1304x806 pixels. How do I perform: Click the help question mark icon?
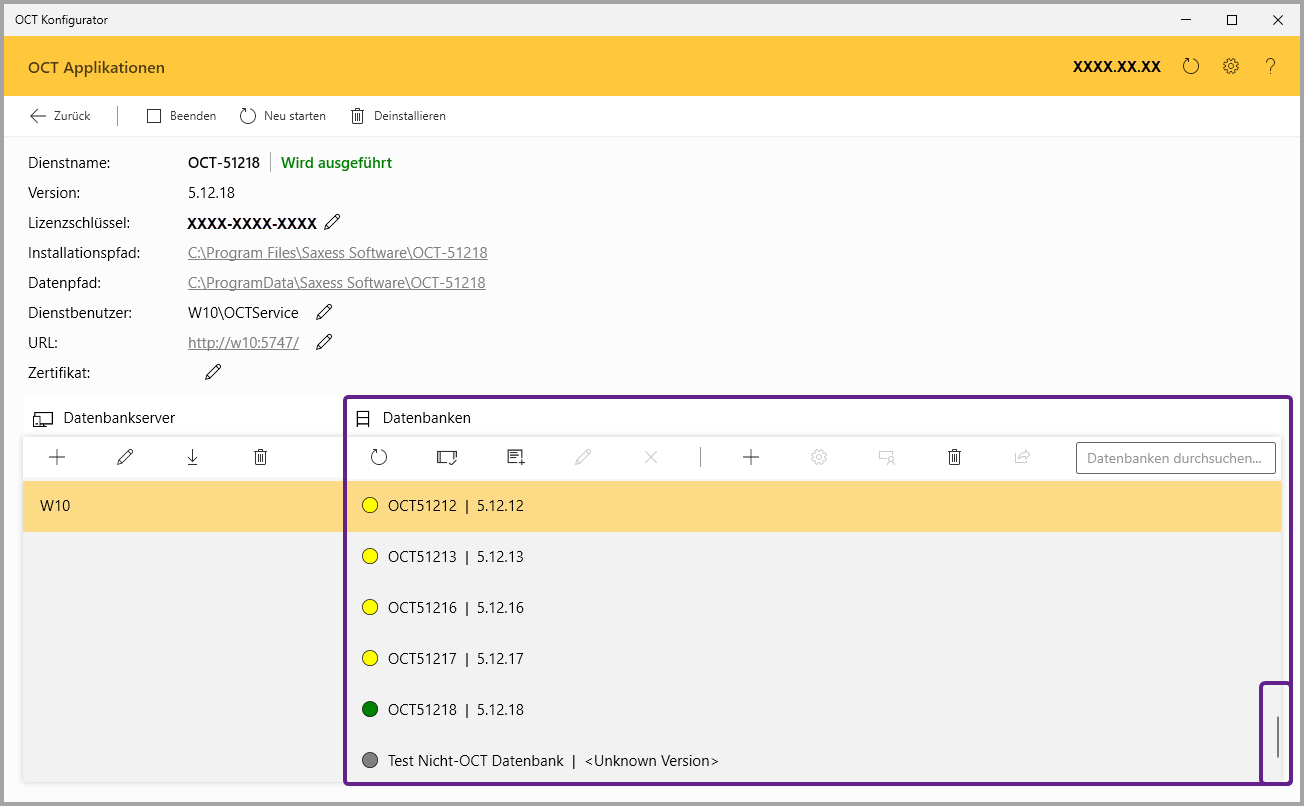pos(1270,67)
